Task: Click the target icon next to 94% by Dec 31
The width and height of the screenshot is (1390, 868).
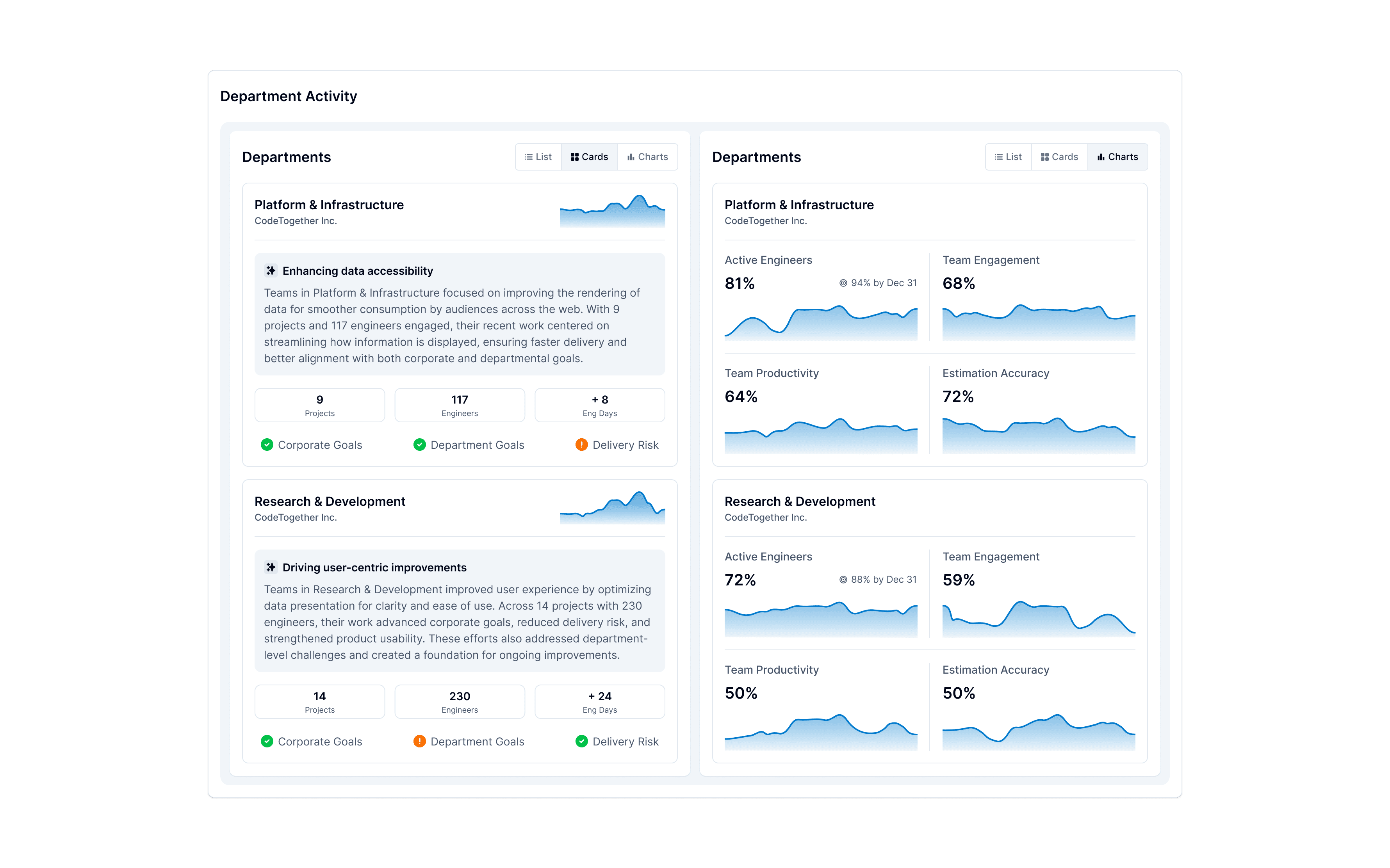Action: (843, 283)
